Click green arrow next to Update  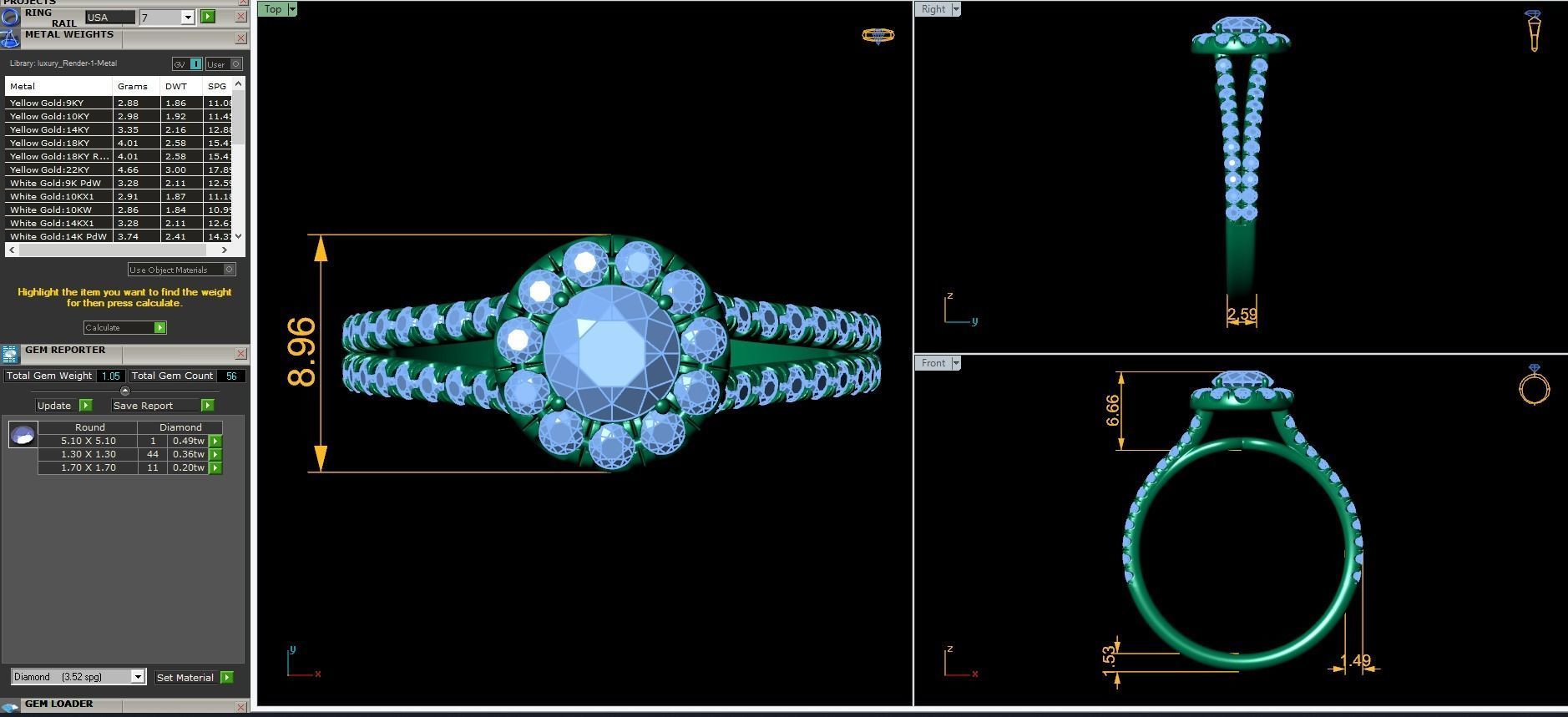pos(85,405)
